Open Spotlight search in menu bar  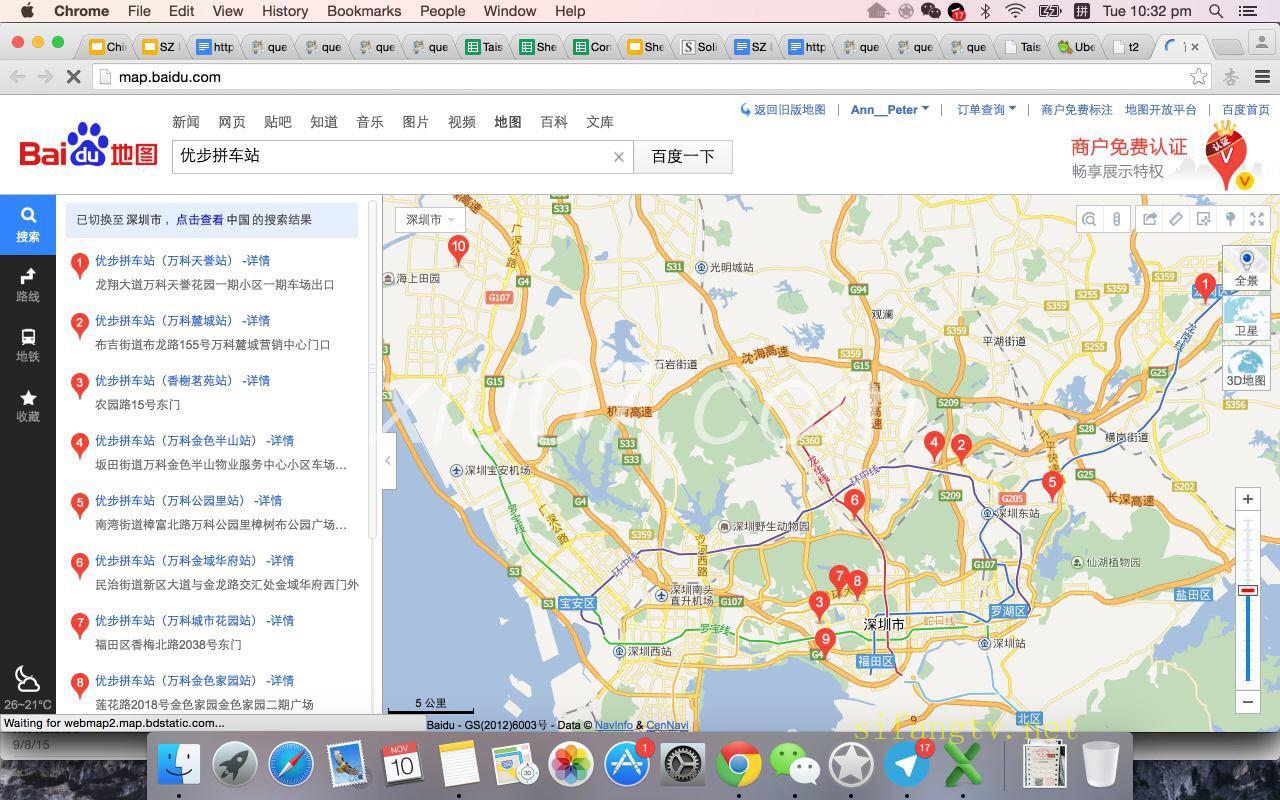[x=1216, y=11]
